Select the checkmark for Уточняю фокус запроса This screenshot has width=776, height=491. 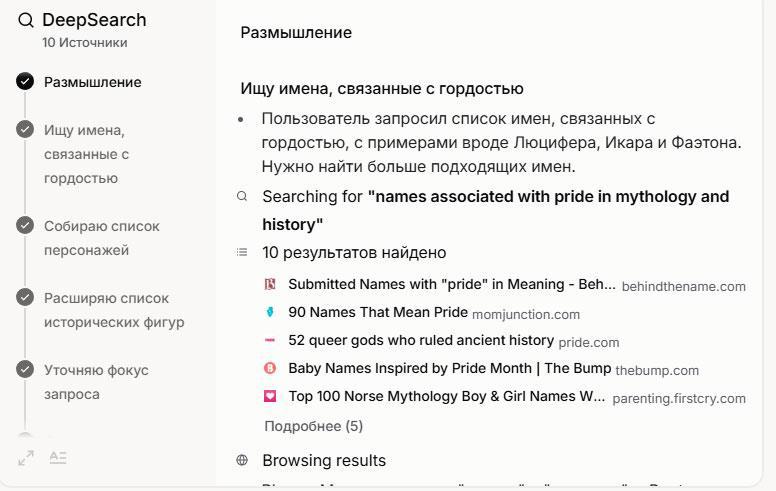click(x=25, y=370)
